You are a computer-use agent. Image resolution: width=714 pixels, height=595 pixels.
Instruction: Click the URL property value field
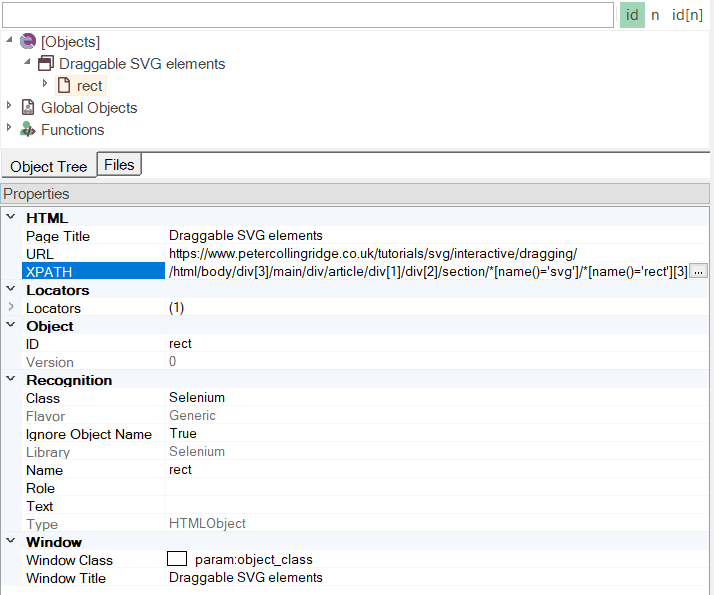pos(373,254)
